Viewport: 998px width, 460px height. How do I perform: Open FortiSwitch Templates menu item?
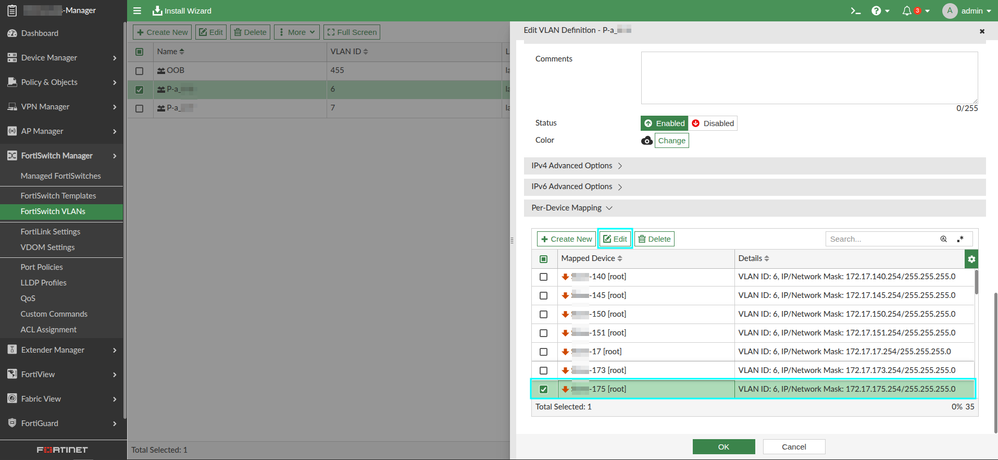point(58,196)
